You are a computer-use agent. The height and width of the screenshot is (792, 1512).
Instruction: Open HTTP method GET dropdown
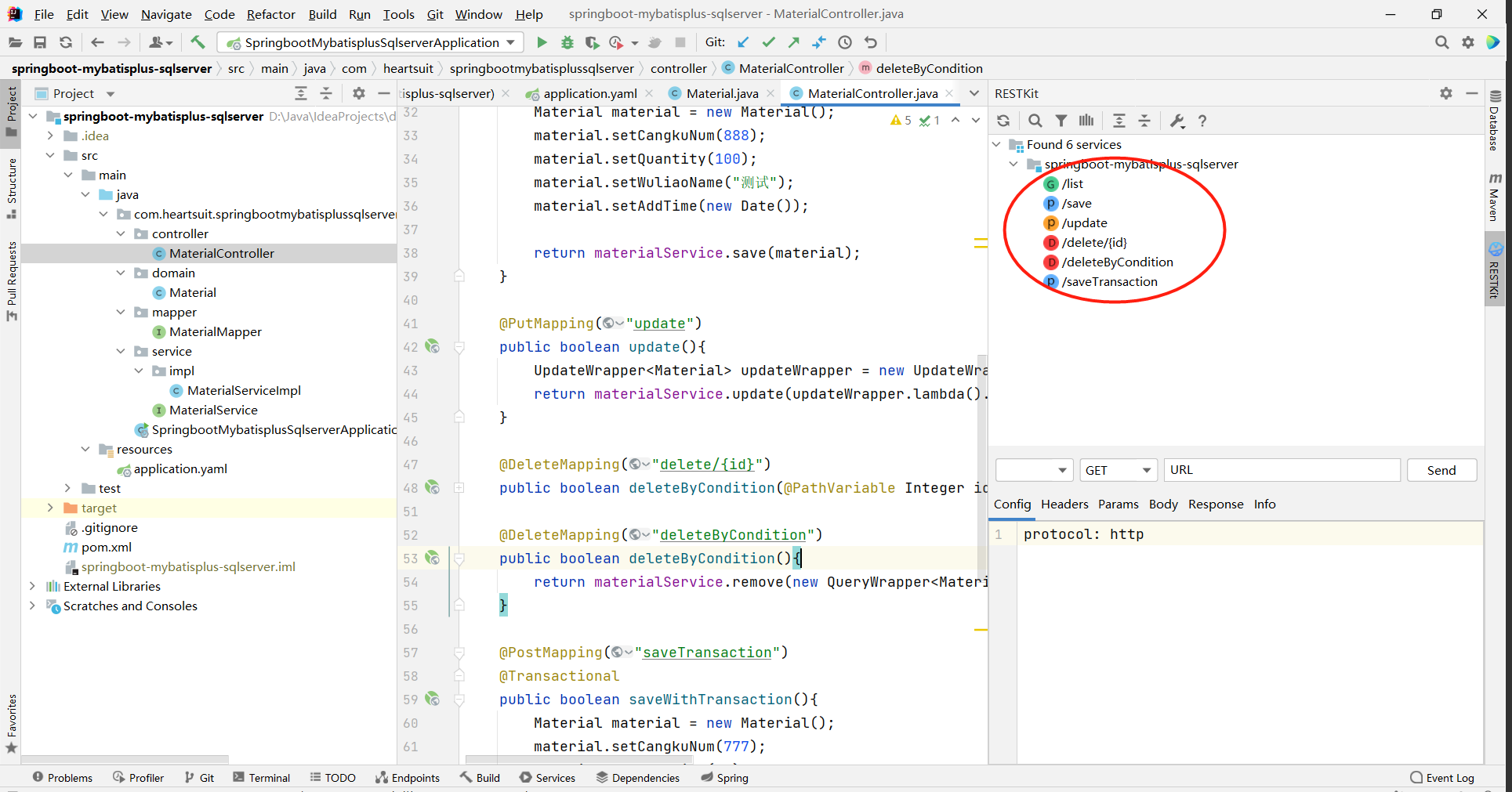(x=1119, y=470)
